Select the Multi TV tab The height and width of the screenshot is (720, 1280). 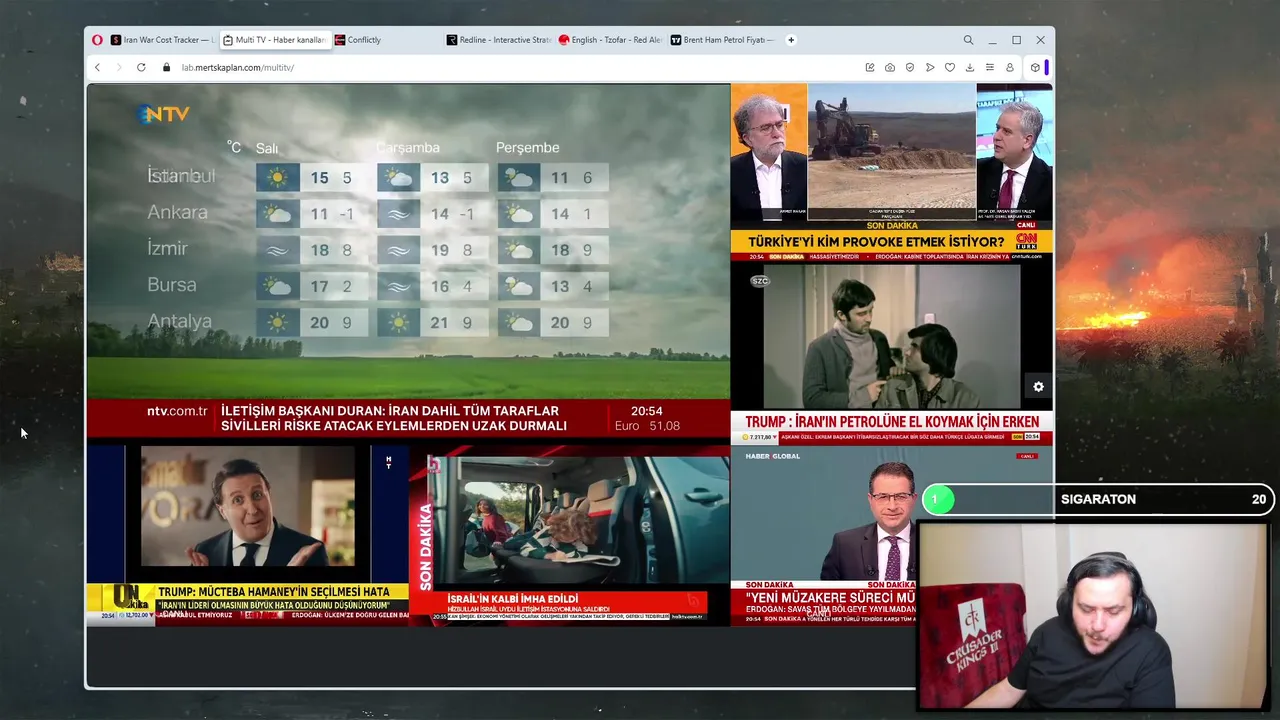click(274, 40)
